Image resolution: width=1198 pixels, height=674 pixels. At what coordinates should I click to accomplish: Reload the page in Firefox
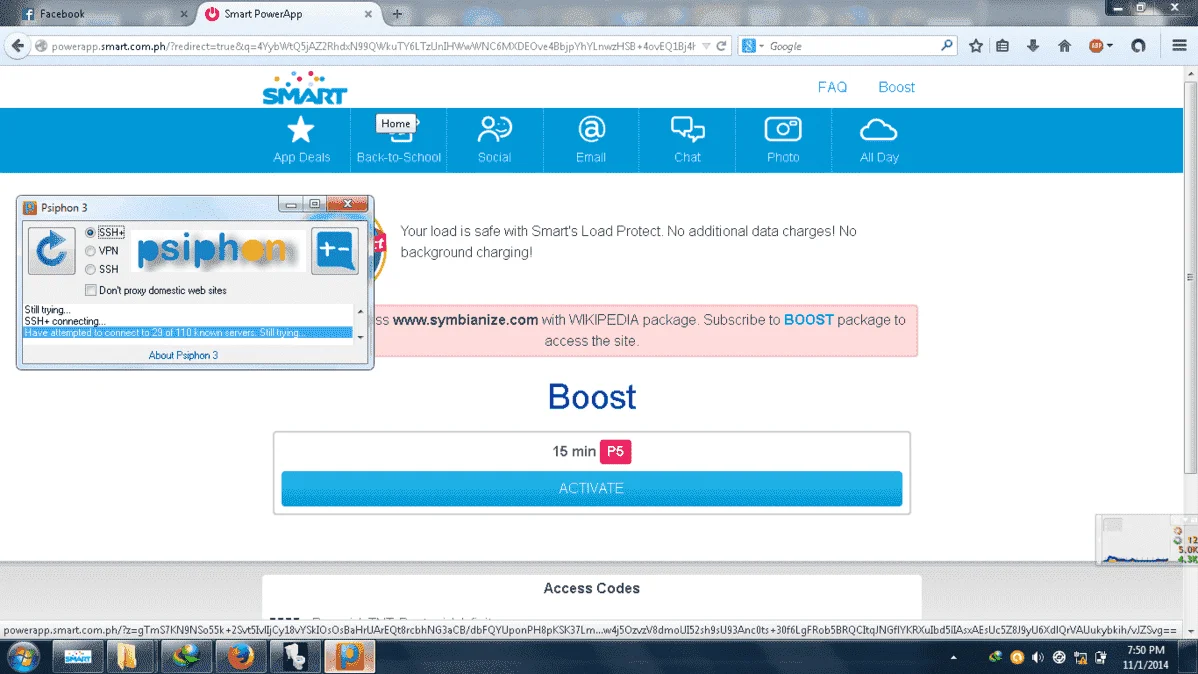tap(721, 46)
